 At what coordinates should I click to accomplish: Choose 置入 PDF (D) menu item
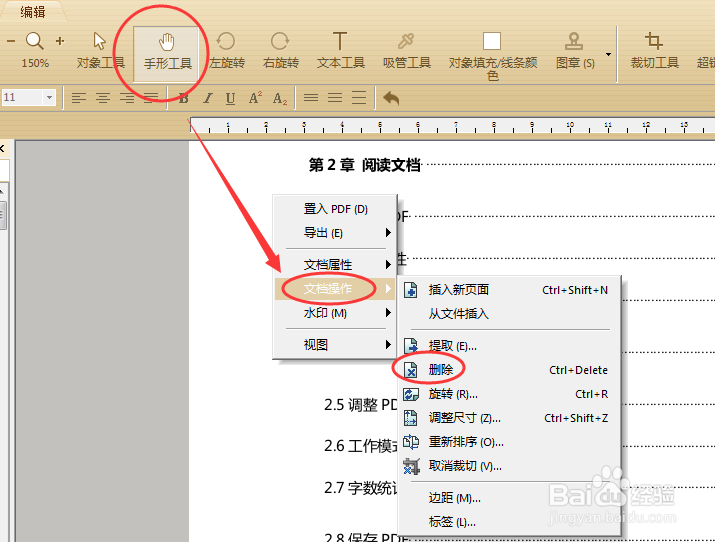pyautogui.click(x=336, y=209)
